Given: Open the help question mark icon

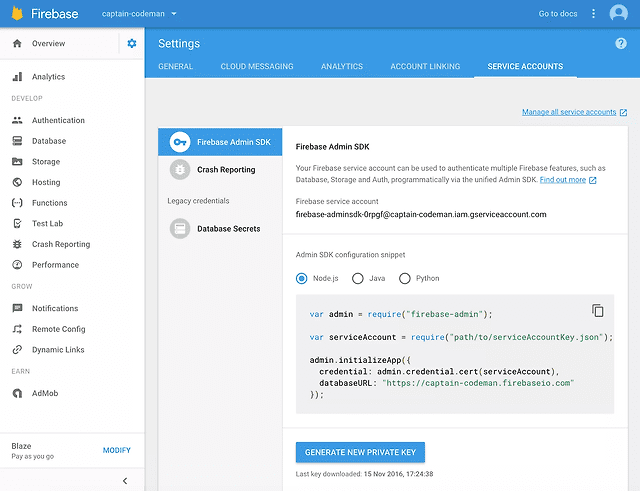Looking at the screenshot, I should click(x=621, y=44).
